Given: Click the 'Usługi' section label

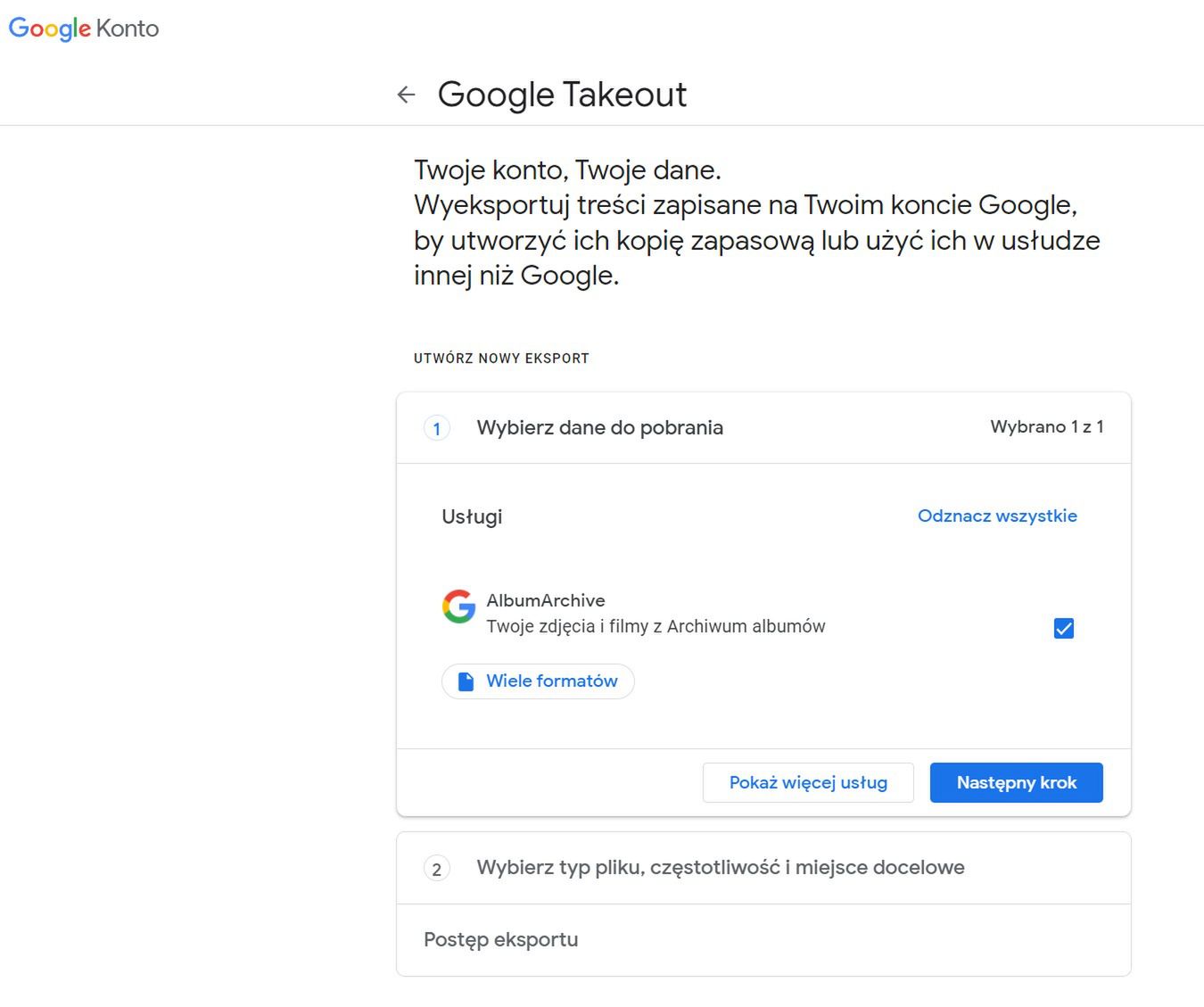Looking at the screenshot, I should click(x=472, y=516).
